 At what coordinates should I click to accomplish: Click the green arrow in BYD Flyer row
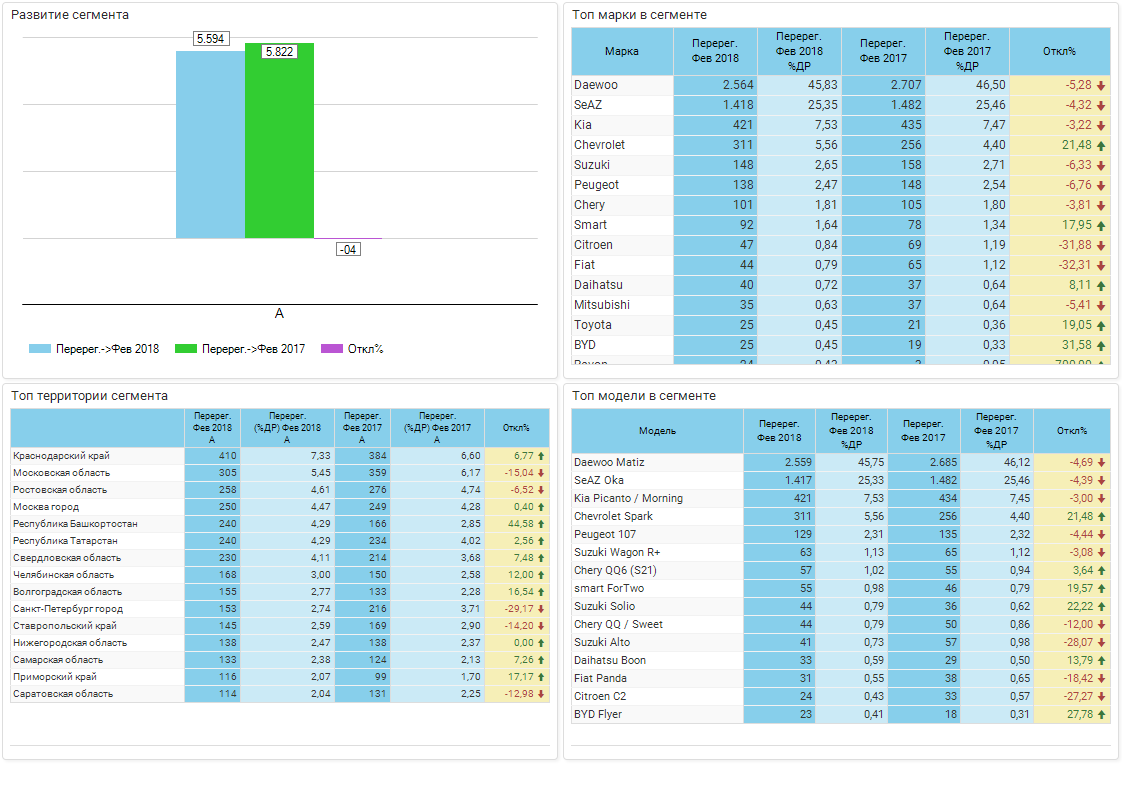(1101, 715)
